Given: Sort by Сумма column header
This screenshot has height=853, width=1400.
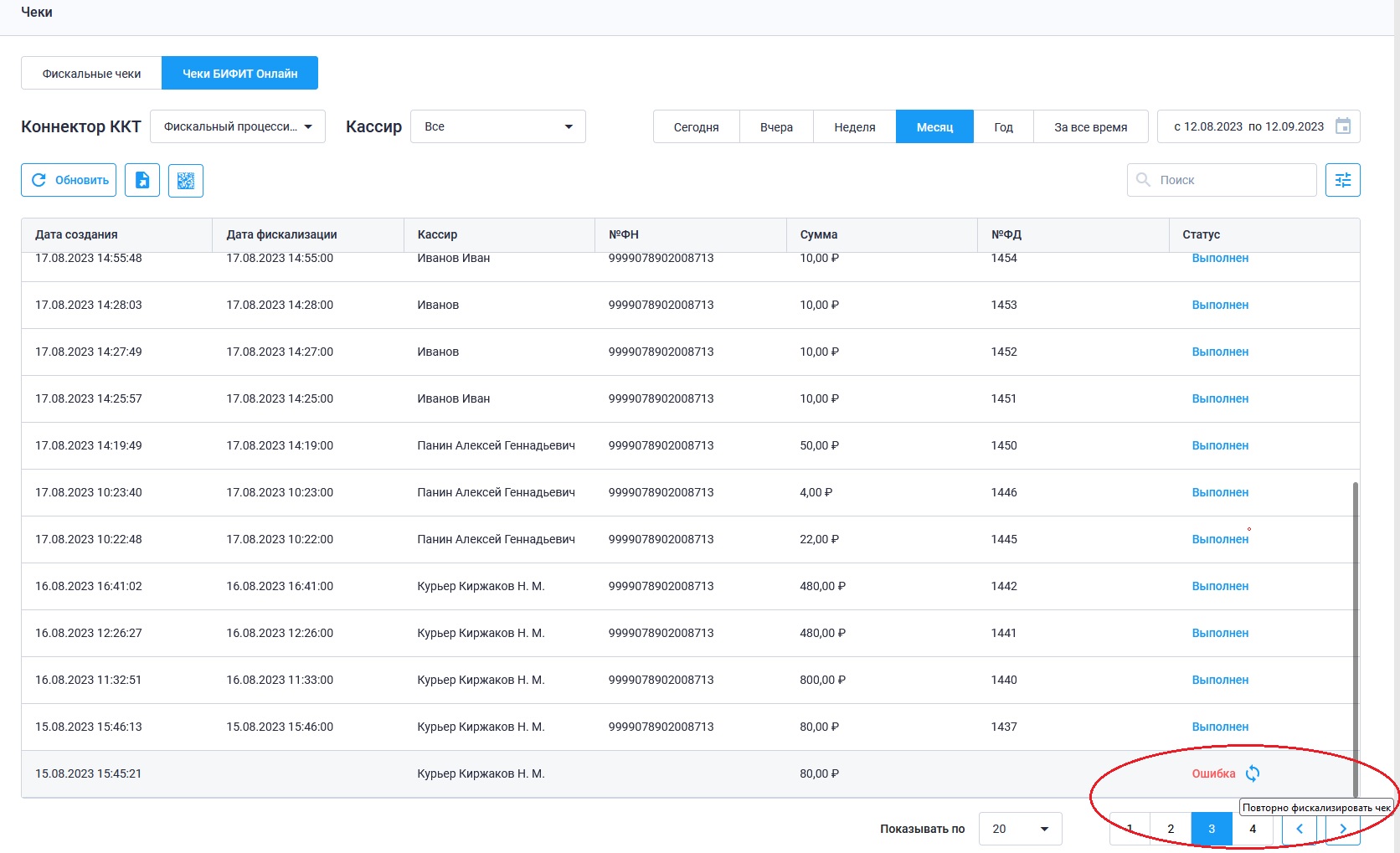Looking at the screenshot, I should click(882, 234).
